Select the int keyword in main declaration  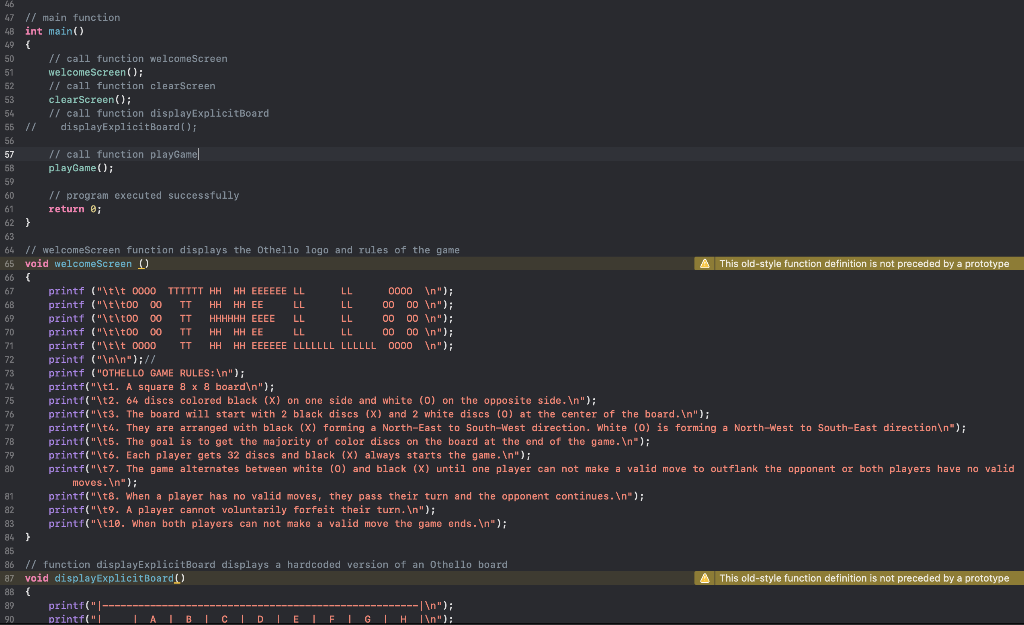tap(33, 31)
